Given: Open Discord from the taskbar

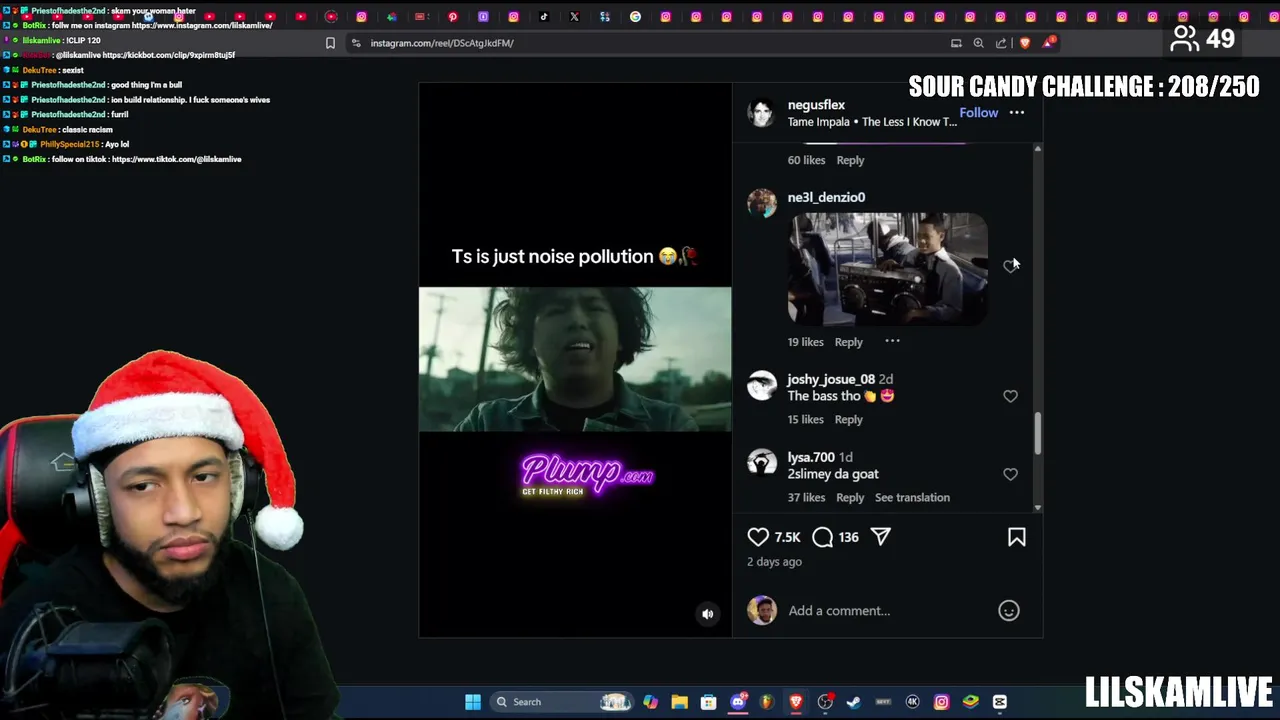Looking at the screenshot, I should point(738,702).
